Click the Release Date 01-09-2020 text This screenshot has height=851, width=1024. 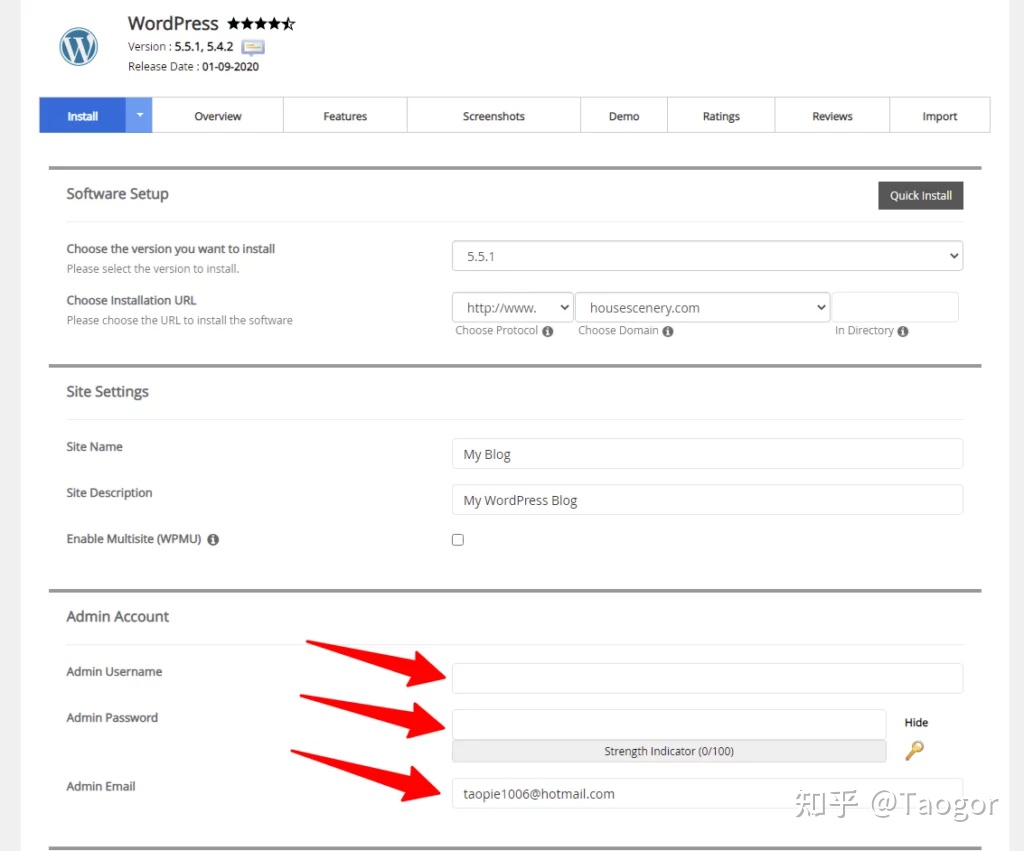point(193,67)
